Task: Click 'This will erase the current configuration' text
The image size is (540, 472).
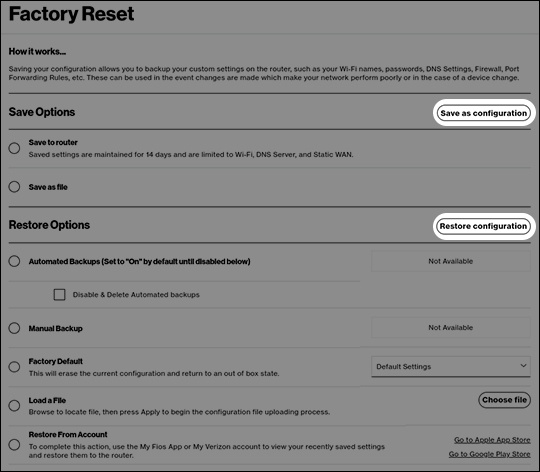Action: point(154,374)
